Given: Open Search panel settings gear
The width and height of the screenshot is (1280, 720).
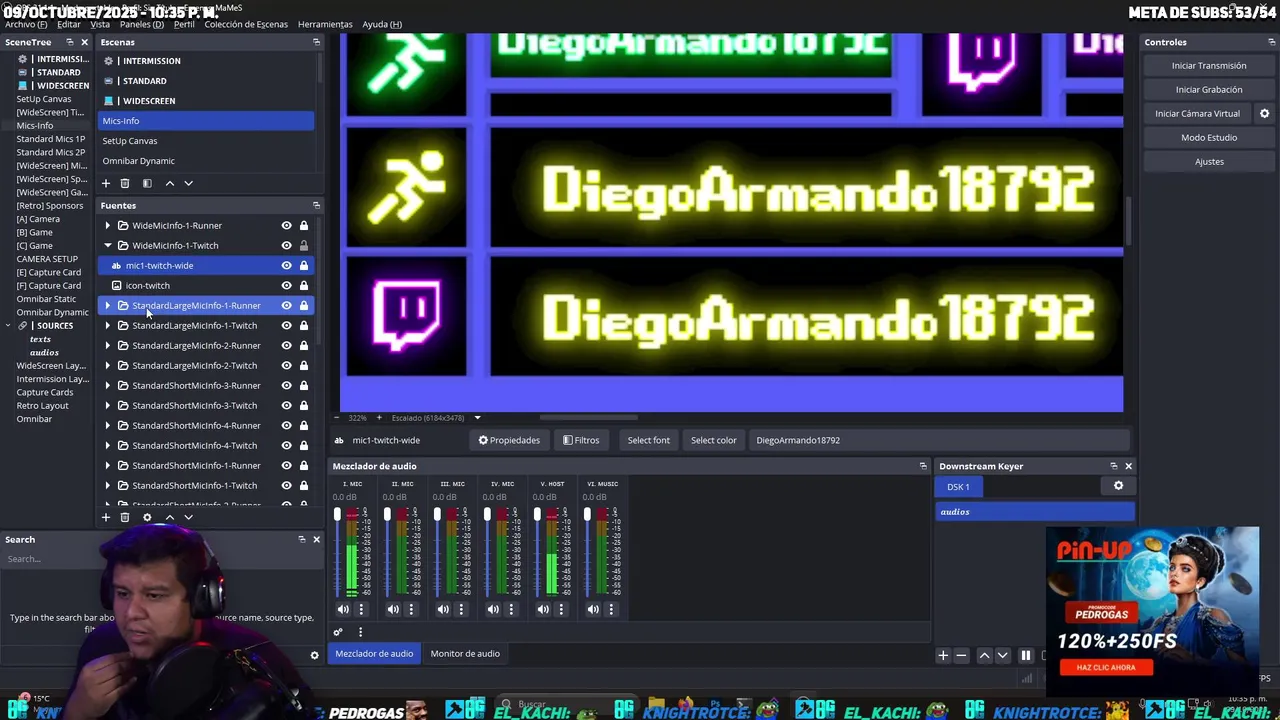Looking at the screenshot, I should (314, 656).
